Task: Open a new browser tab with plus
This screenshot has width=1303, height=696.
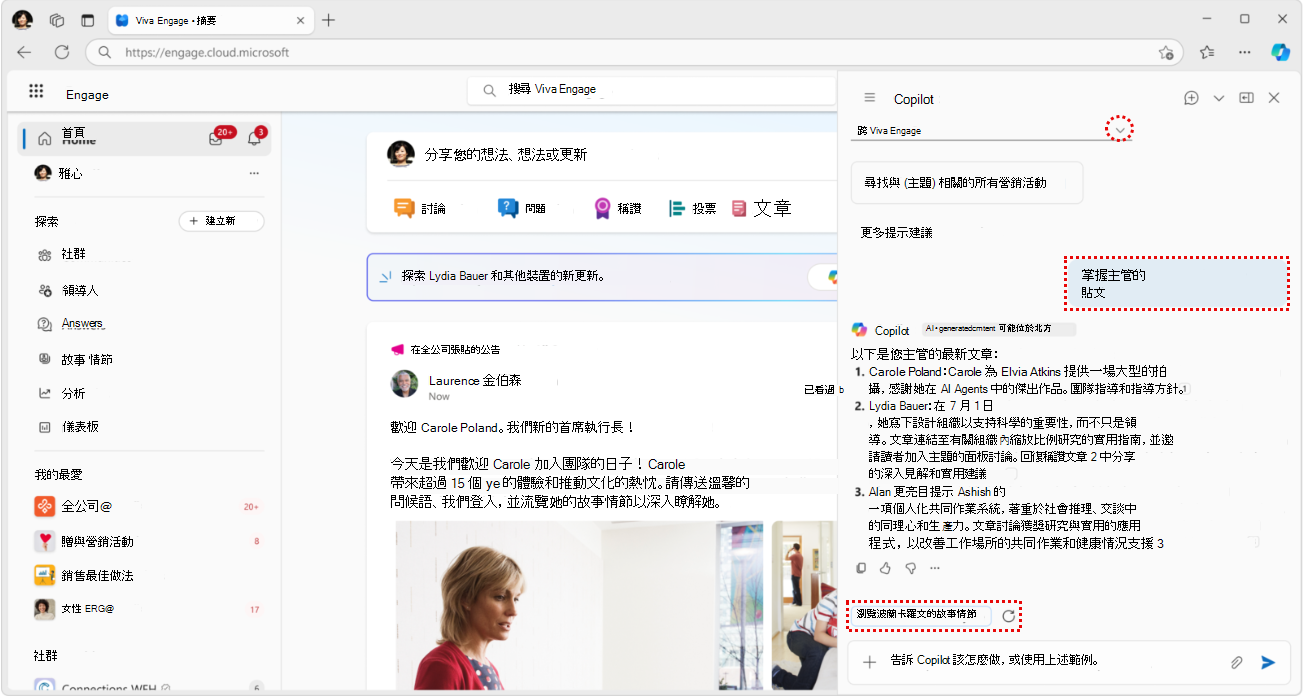Action: coord(329,20)
